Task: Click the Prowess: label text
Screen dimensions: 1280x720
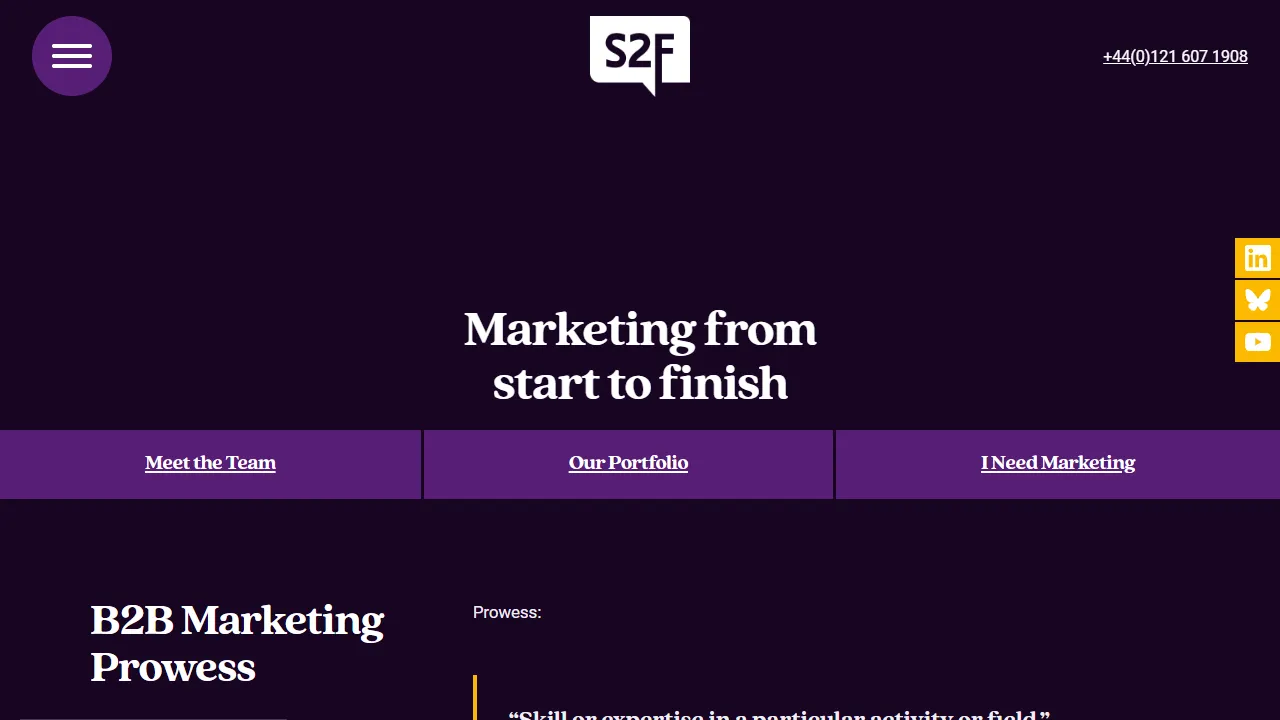Action: [x=506, y=612]
